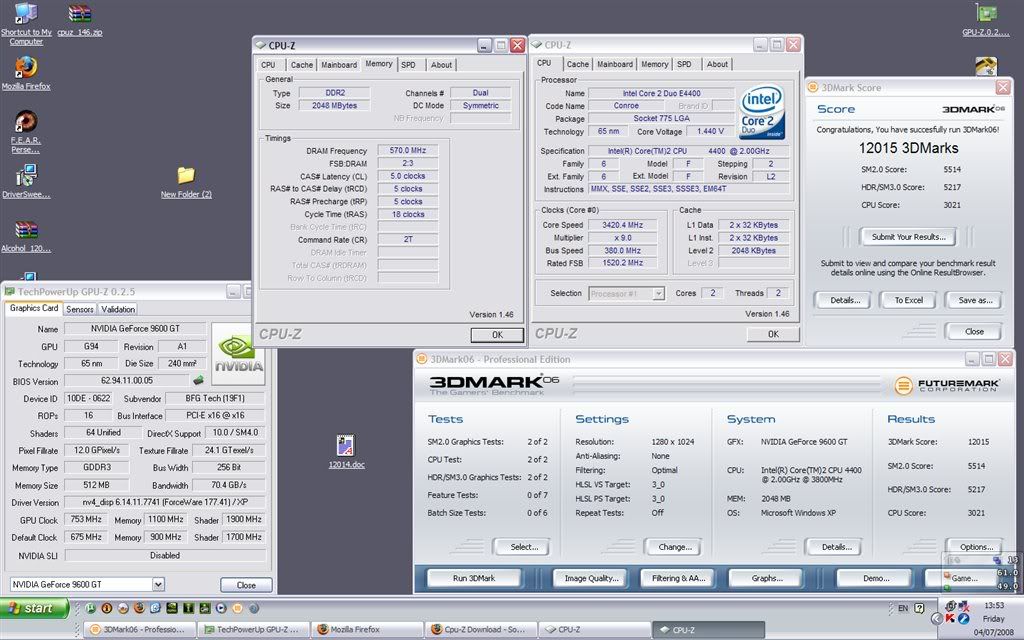Click the To Excel button
The image size is (1024, 640).
click(908, 300)
